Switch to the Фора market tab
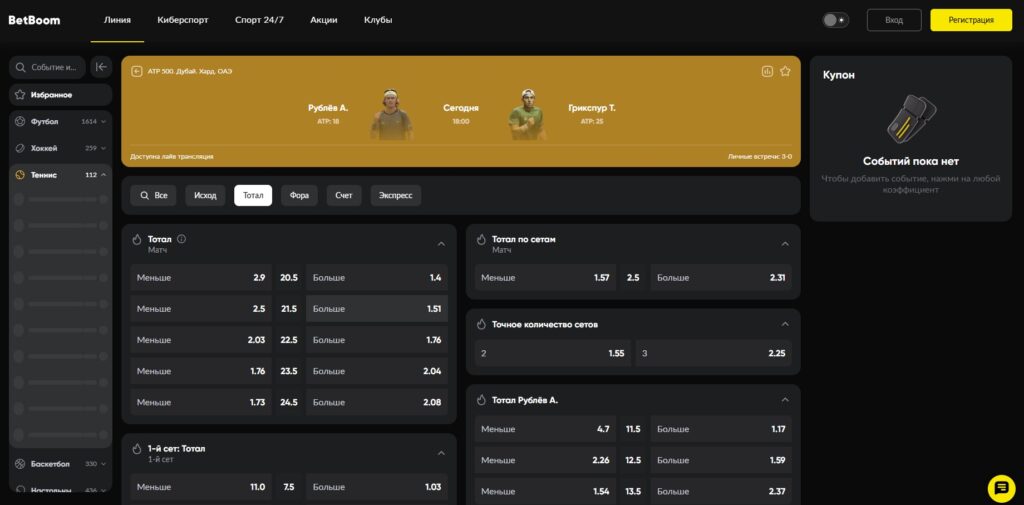 (x=299, y=195)
